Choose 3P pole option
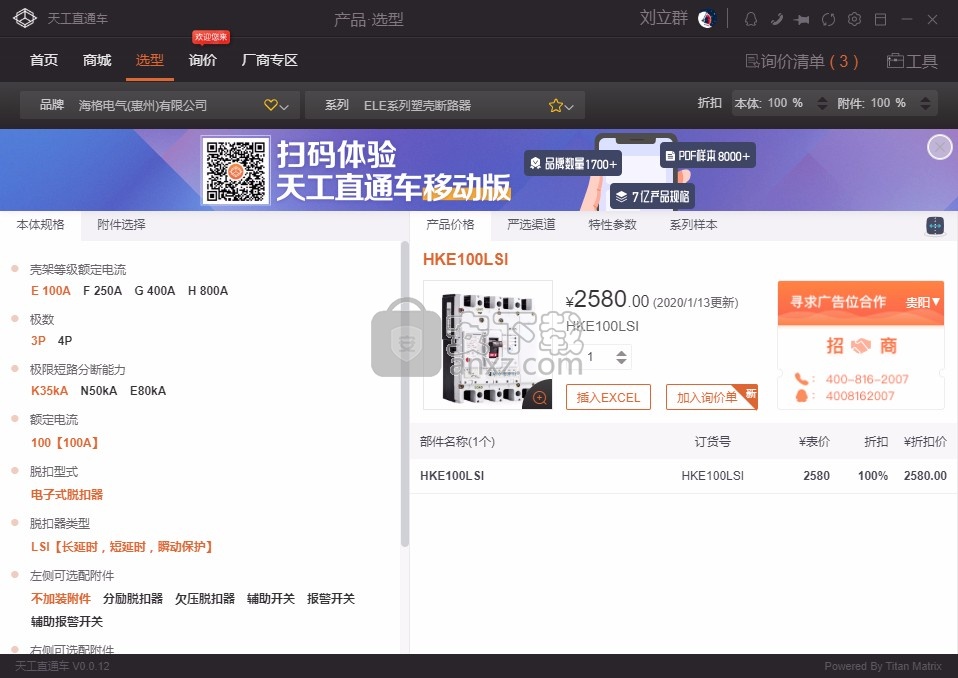The height and width of the screenshot is (678, 958). 38,341
